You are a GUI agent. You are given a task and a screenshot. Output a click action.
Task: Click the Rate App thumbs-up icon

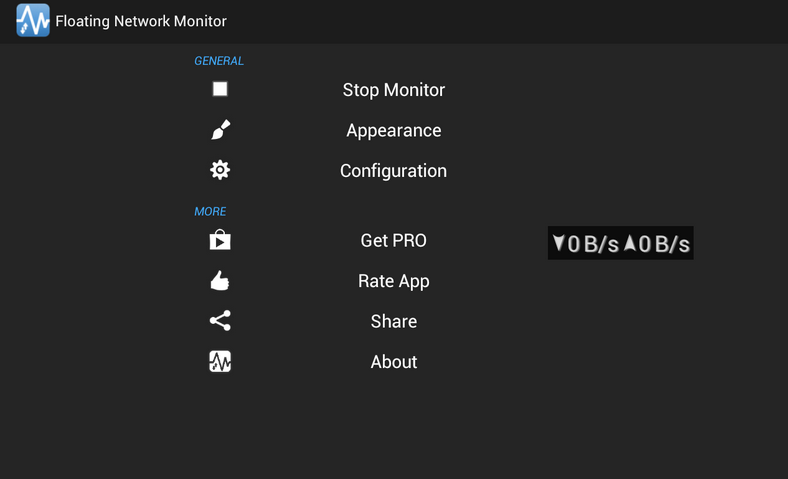220,280
